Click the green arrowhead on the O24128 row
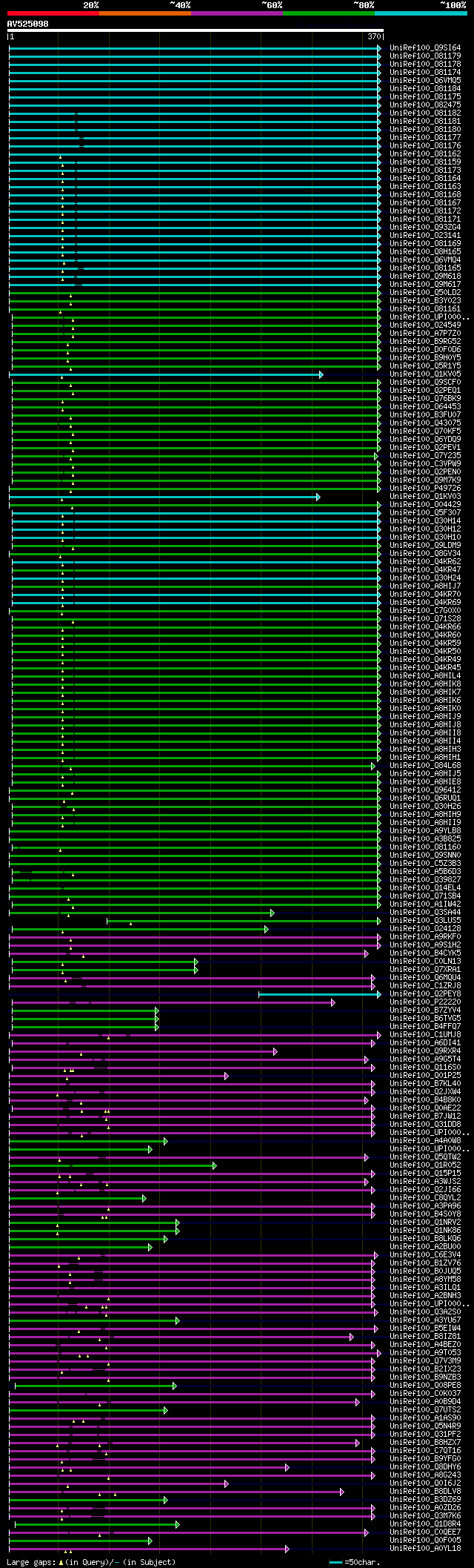Image resolution: width=474 pixels, height=1568 pixels. [x=267, y=929]
